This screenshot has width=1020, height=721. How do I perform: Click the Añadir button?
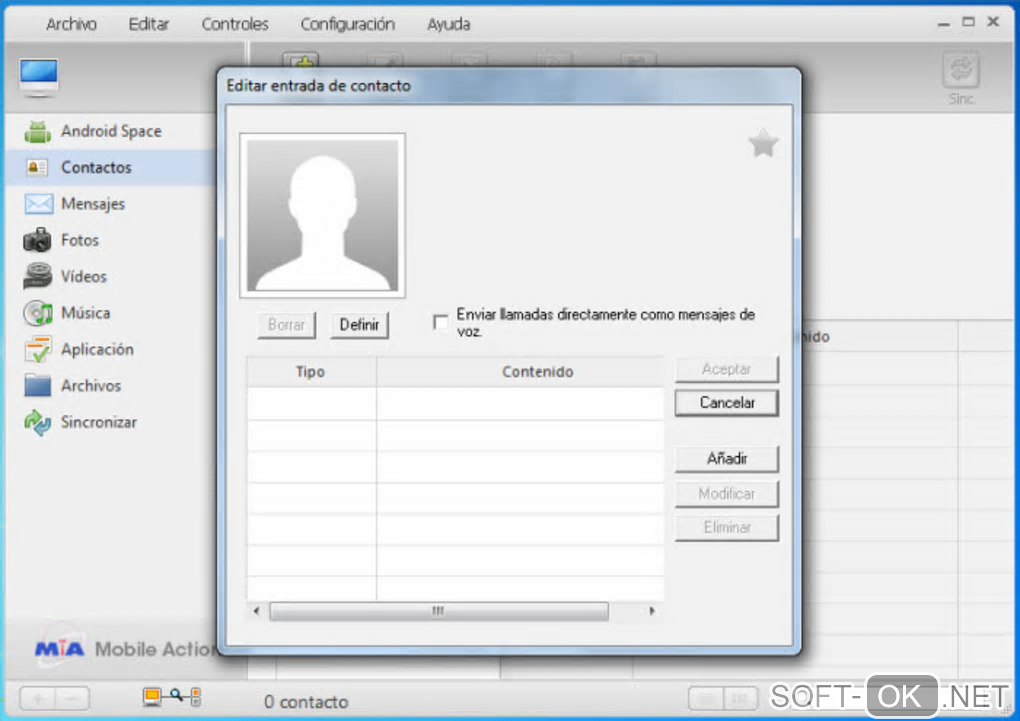coord(727,459)
